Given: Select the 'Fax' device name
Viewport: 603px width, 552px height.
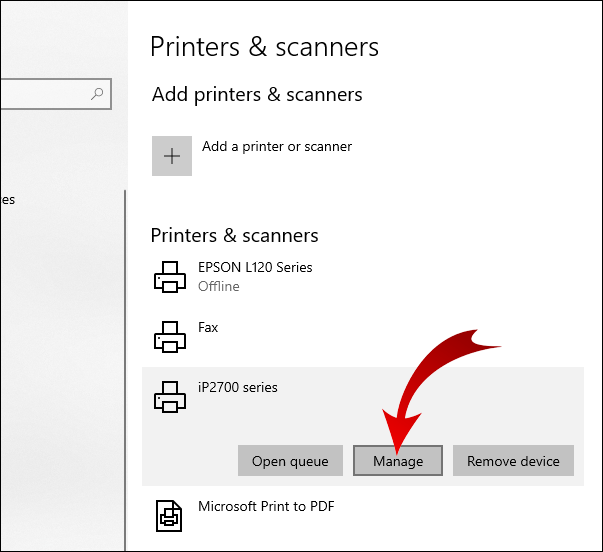Looking at the screenshot, I should [x=208, y=327].
